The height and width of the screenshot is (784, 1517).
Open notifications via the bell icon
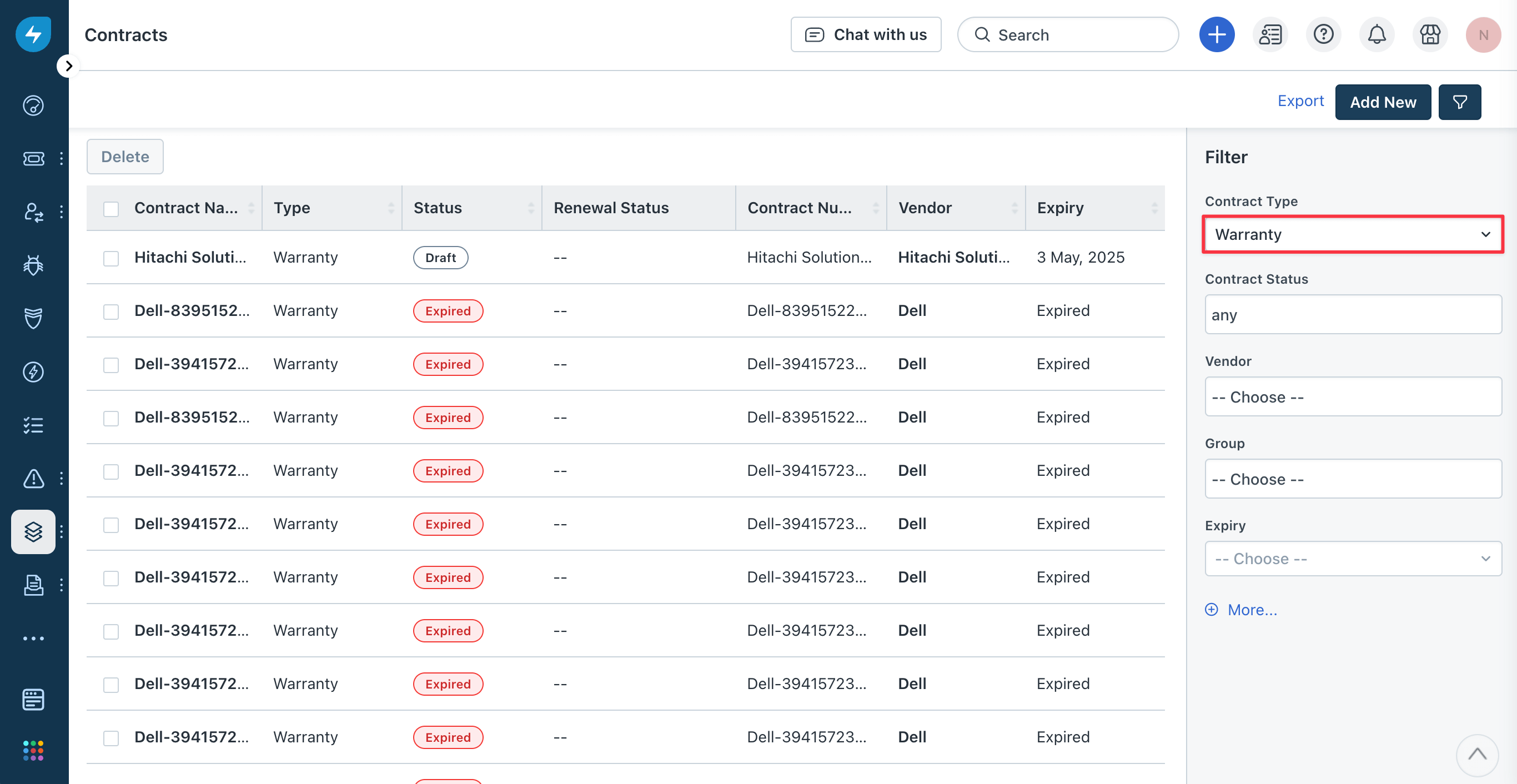(1377, 34)
